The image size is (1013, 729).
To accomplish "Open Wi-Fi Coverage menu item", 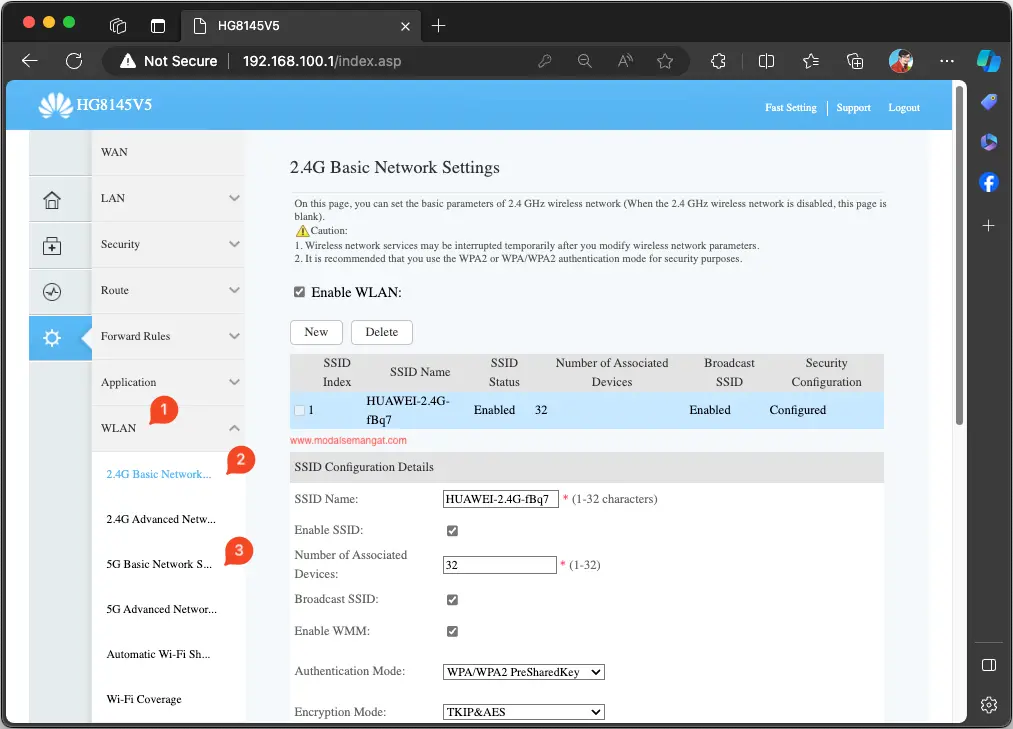I will pos(144,699).
